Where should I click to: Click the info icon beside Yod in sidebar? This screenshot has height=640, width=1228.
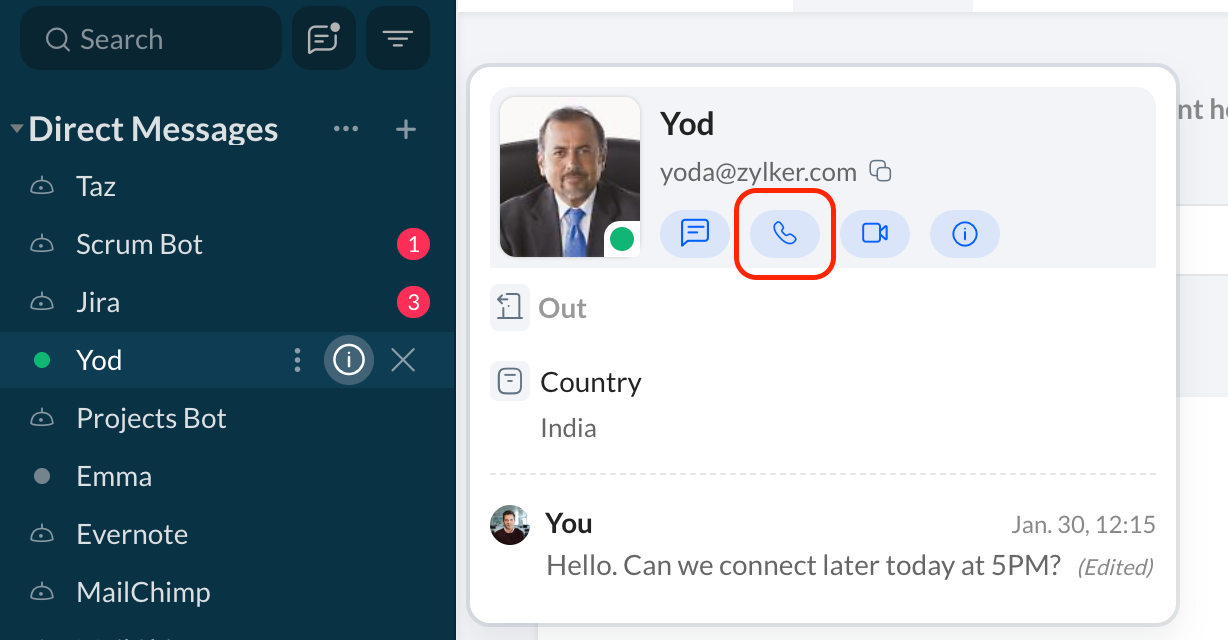point(348,360)
